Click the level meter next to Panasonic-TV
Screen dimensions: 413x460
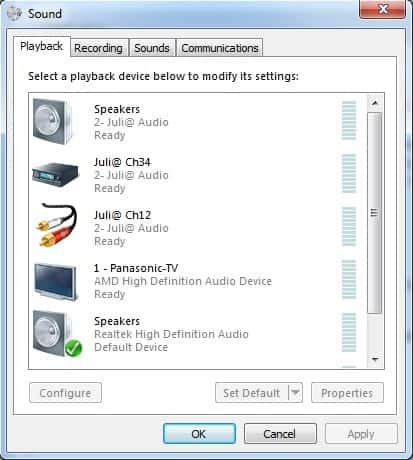point(349,280)
